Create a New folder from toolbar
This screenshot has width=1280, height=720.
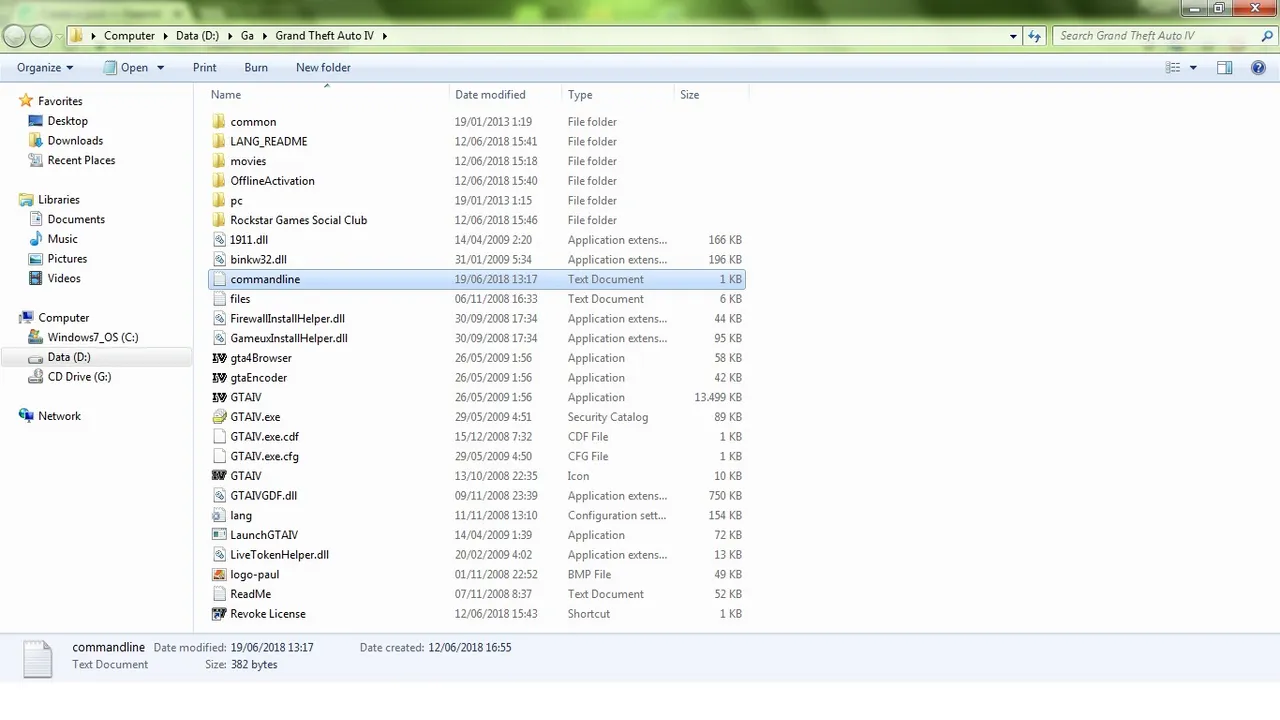[x=323, y=68]
